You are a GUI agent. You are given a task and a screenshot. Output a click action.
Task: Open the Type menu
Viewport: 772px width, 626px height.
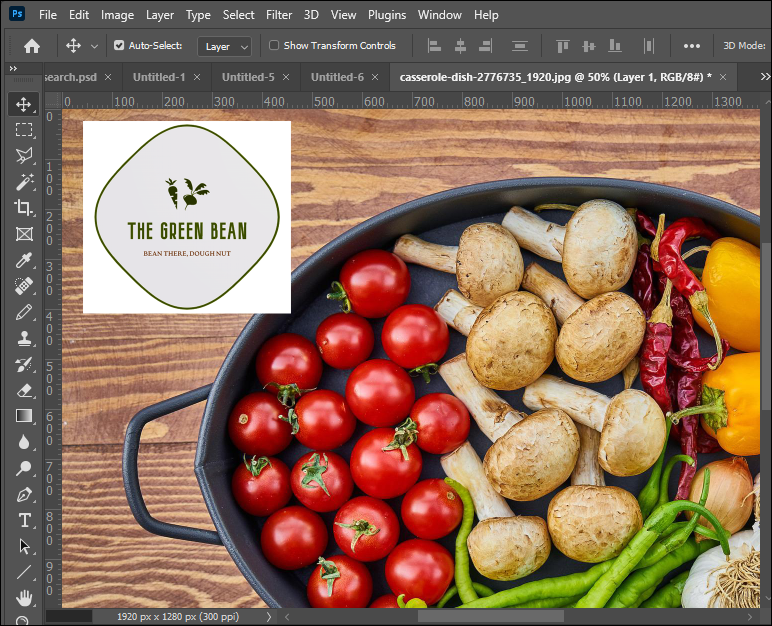(198, 15)
